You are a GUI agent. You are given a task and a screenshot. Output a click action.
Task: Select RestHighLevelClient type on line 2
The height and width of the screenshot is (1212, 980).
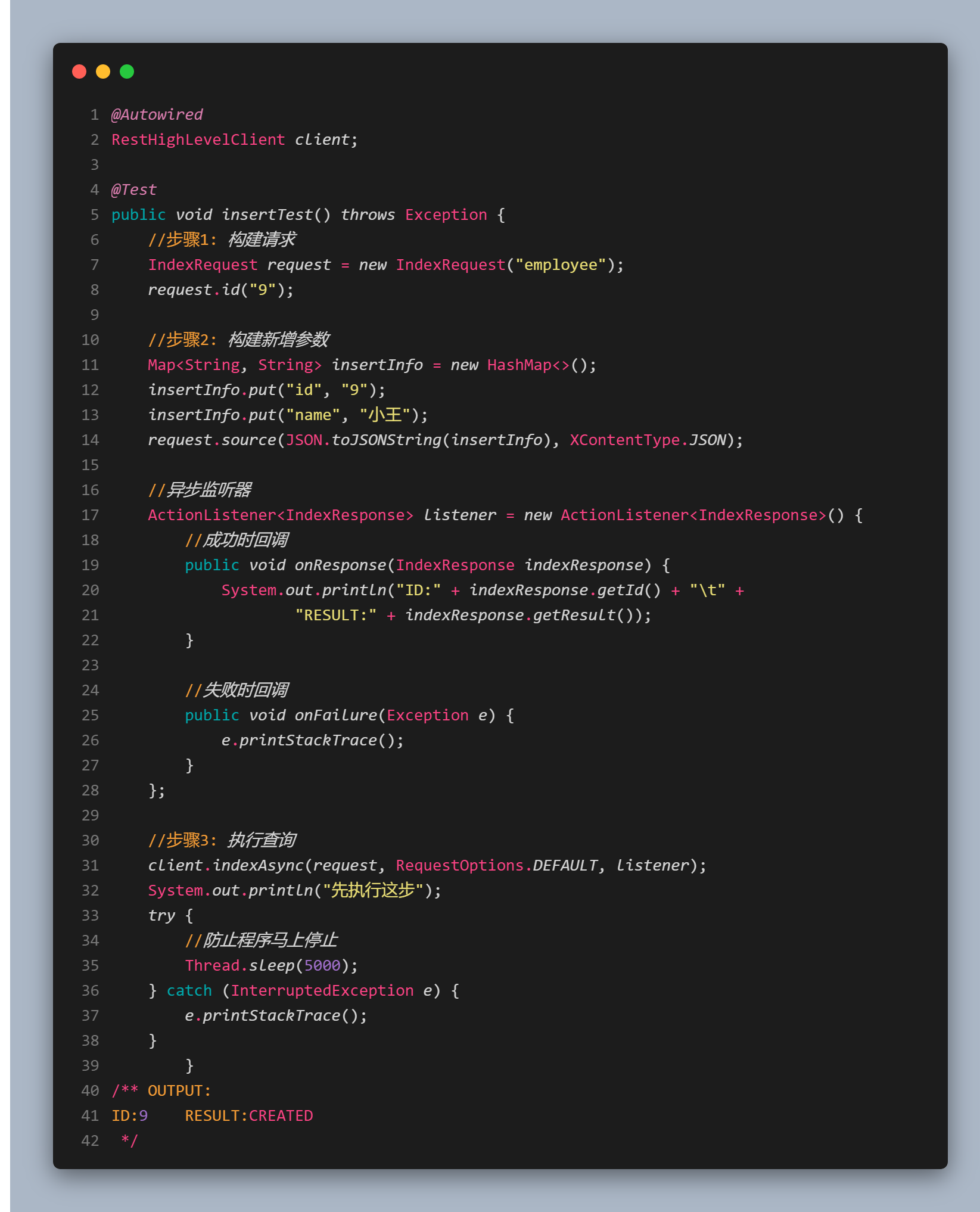(x=198, y=139)
